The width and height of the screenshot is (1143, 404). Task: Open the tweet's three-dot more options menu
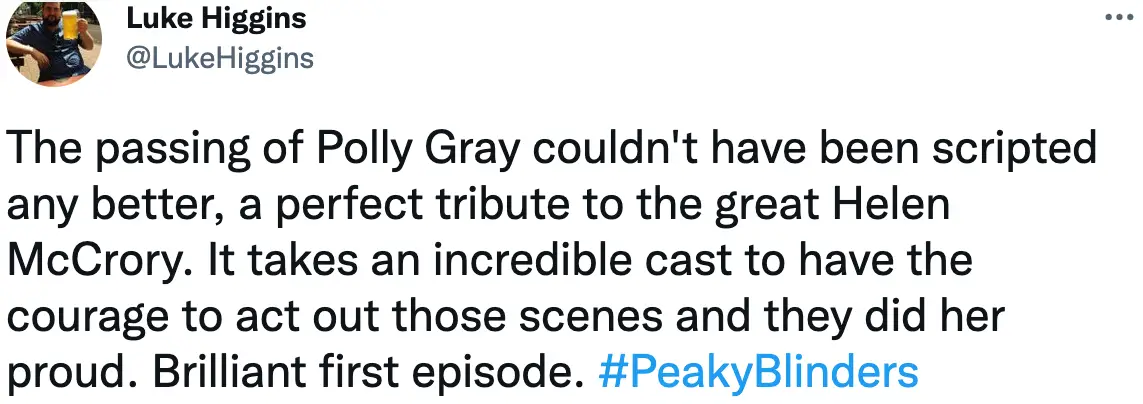click(x=1117, y=18)
